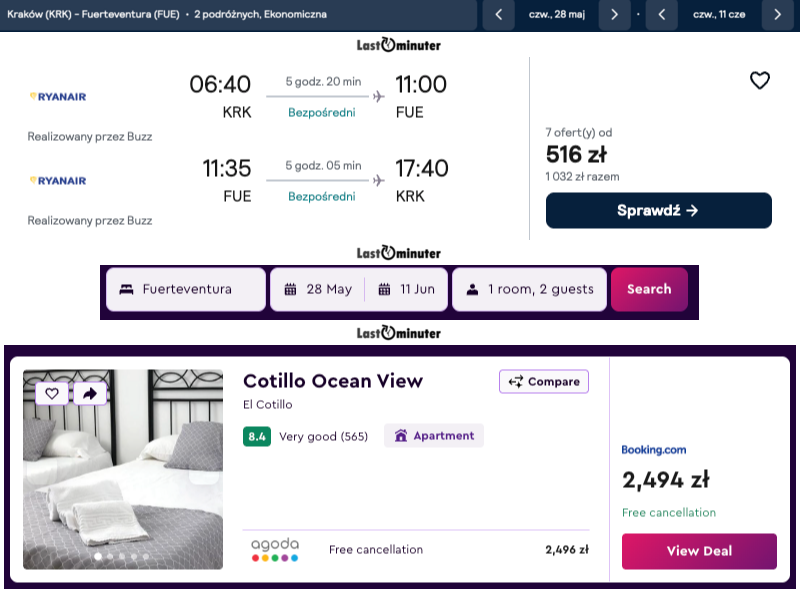Go to the day before czw., 28 maj
The image size is (800, 589).
[498, 15]
